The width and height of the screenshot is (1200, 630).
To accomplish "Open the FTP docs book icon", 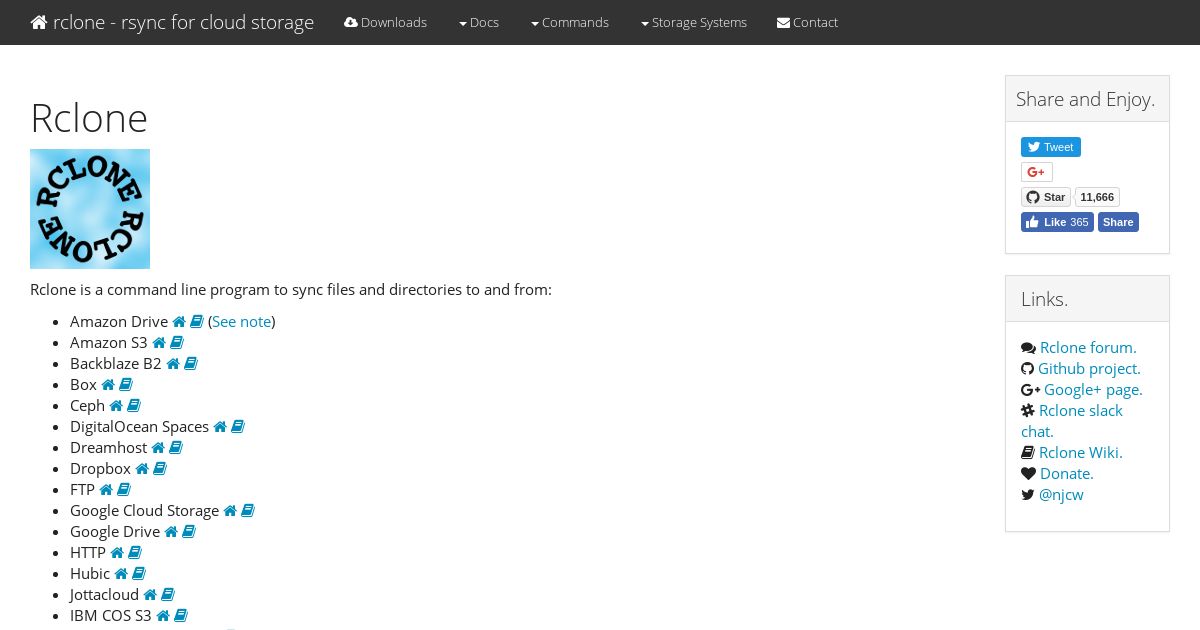I will point(124,490).
